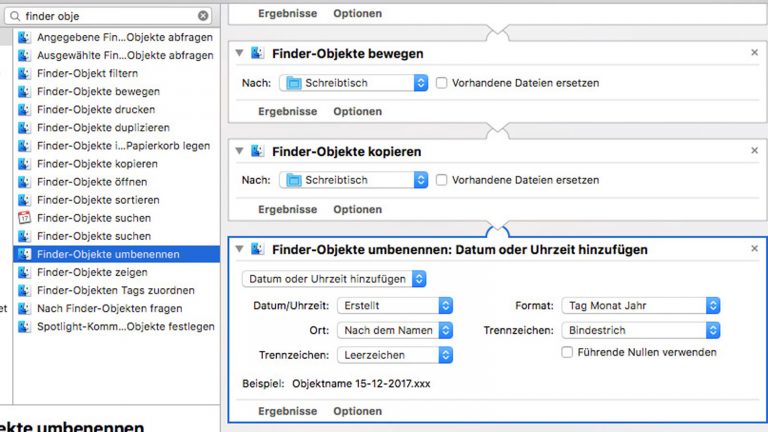Click the magnifying glass search icon
This screenshot has width=768, height=432.
click(15, 16)
